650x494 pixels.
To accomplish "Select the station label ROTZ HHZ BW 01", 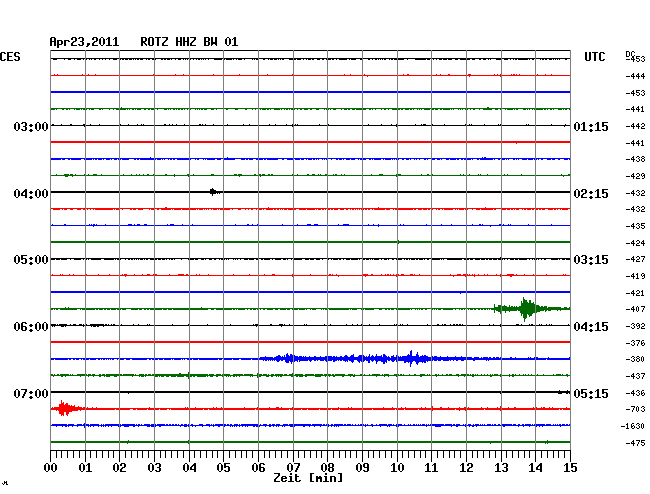I will pos(189,42).
